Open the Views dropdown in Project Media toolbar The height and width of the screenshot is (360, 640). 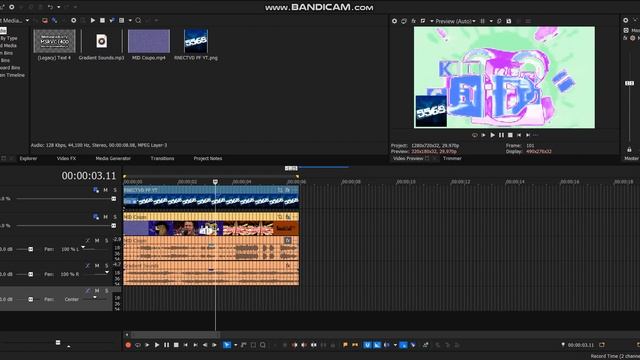[x=130, y=20]
